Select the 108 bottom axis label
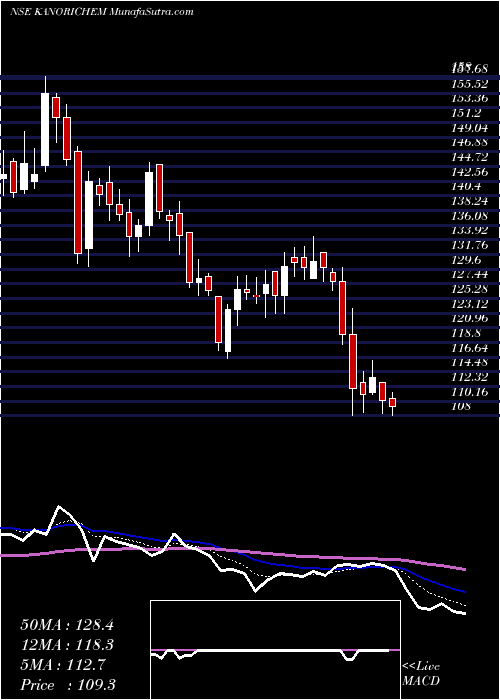This screenshot has width=500, height=700. [x=460, y=407]
